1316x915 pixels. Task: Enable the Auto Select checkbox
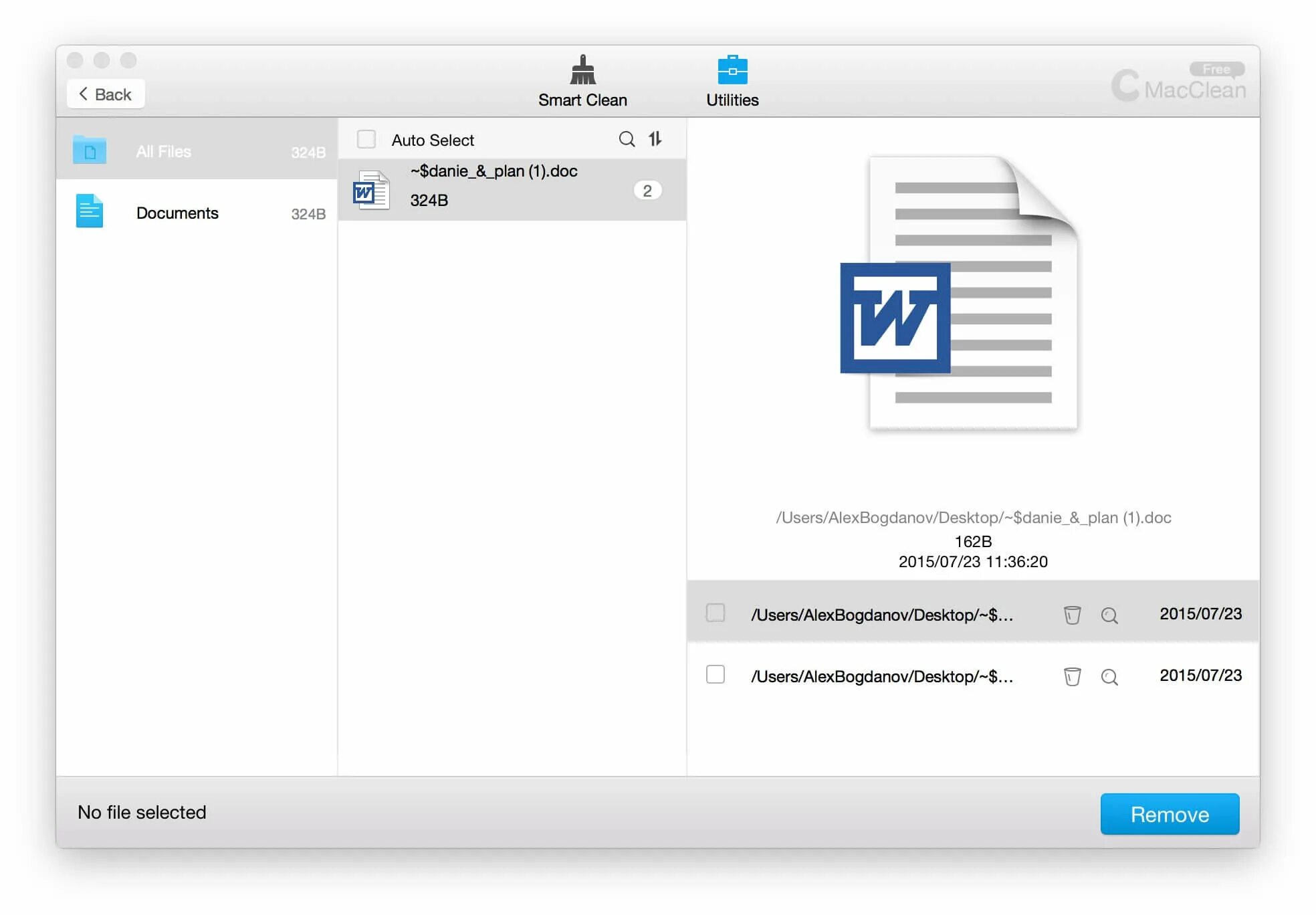[x=366, y=139]
